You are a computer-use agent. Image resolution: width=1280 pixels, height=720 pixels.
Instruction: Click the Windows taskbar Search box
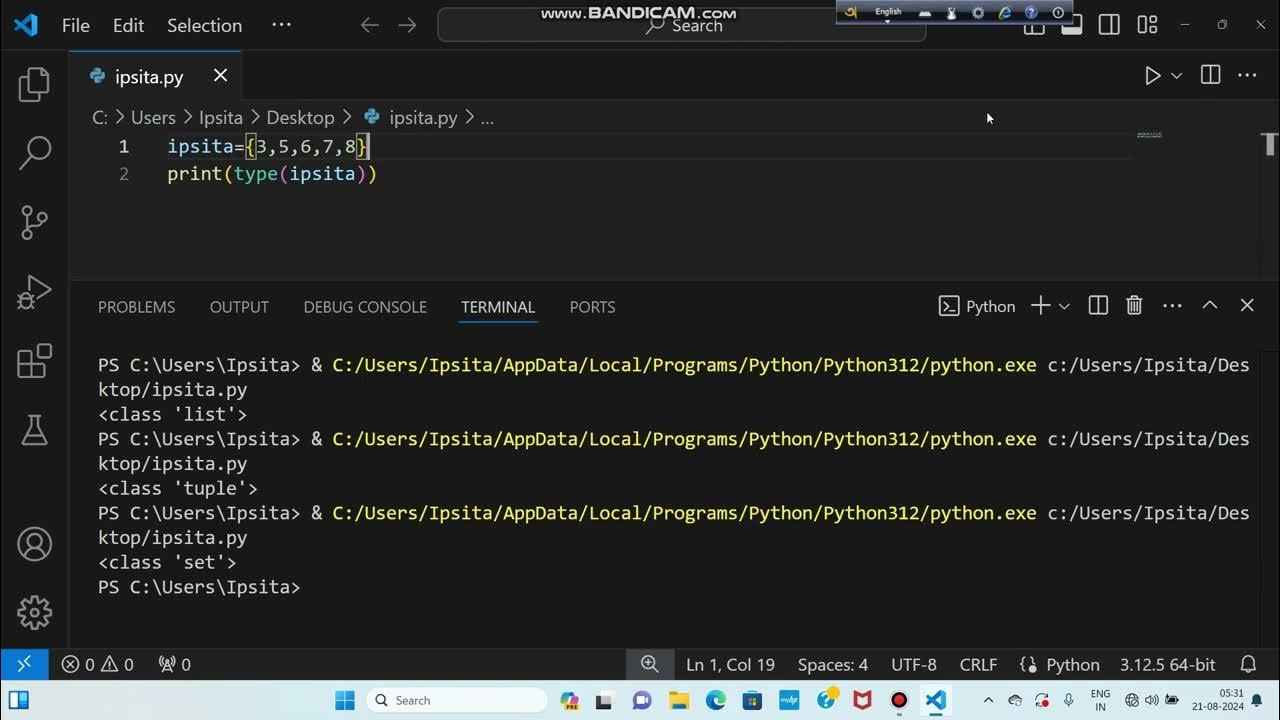tap(457, 700)
